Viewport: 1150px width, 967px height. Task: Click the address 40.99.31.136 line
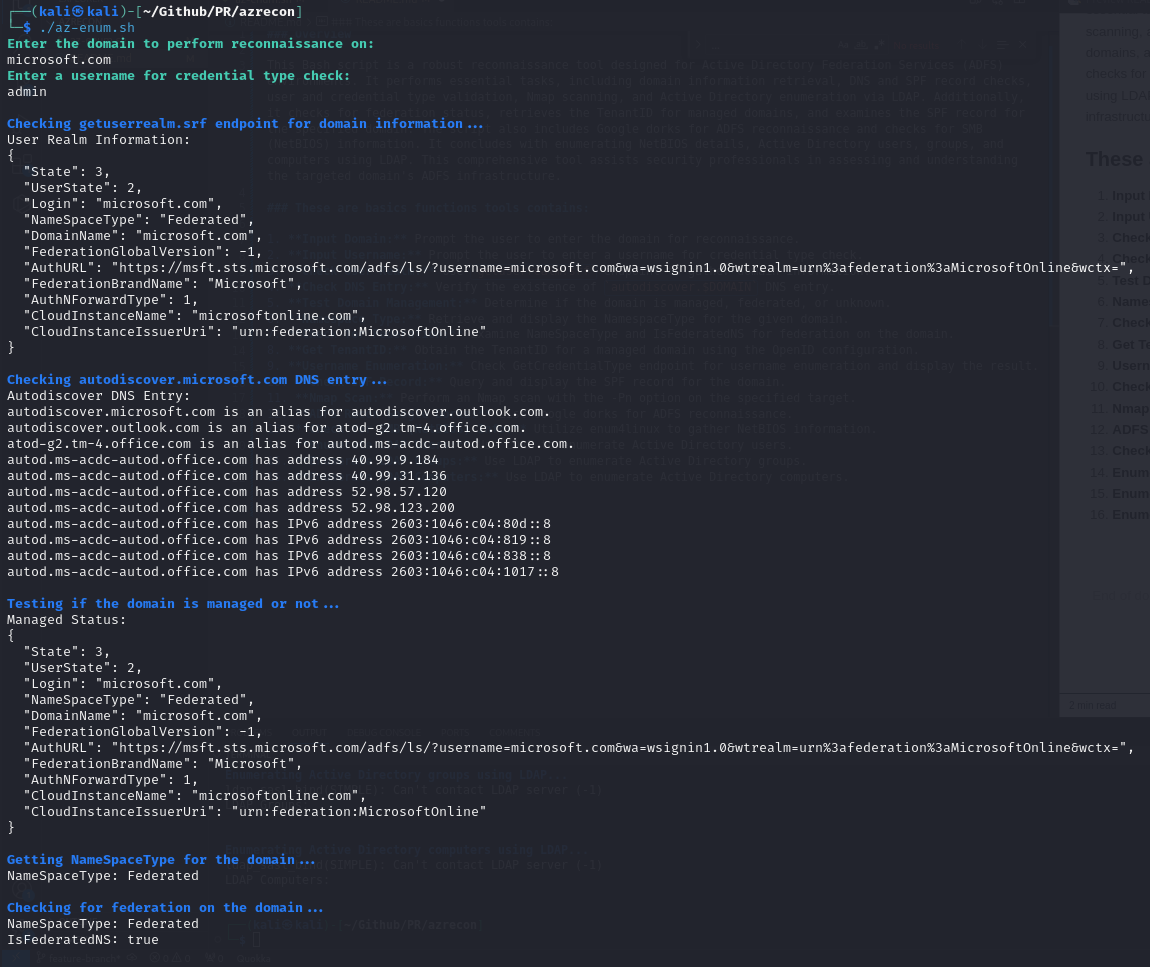pos(227,475)
